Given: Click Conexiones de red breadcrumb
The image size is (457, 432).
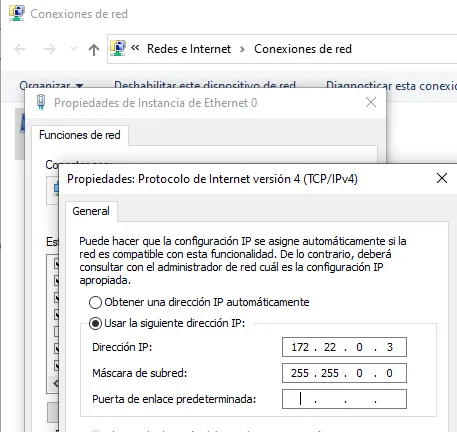Looking at the screenshot, I should 303,49.
